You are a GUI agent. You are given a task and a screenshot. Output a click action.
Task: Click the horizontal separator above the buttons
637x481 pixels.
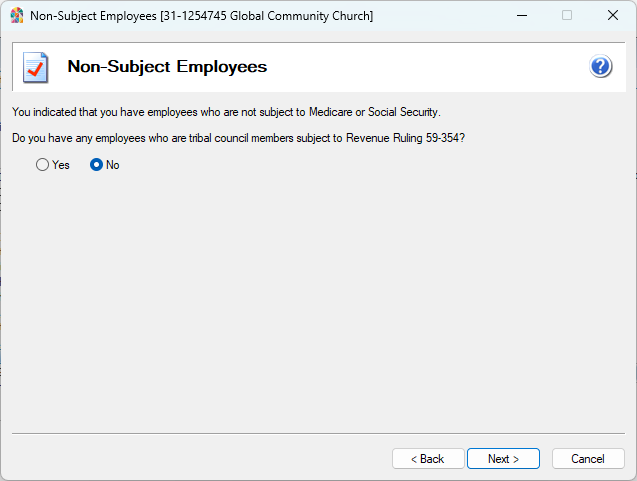(318, 433)
